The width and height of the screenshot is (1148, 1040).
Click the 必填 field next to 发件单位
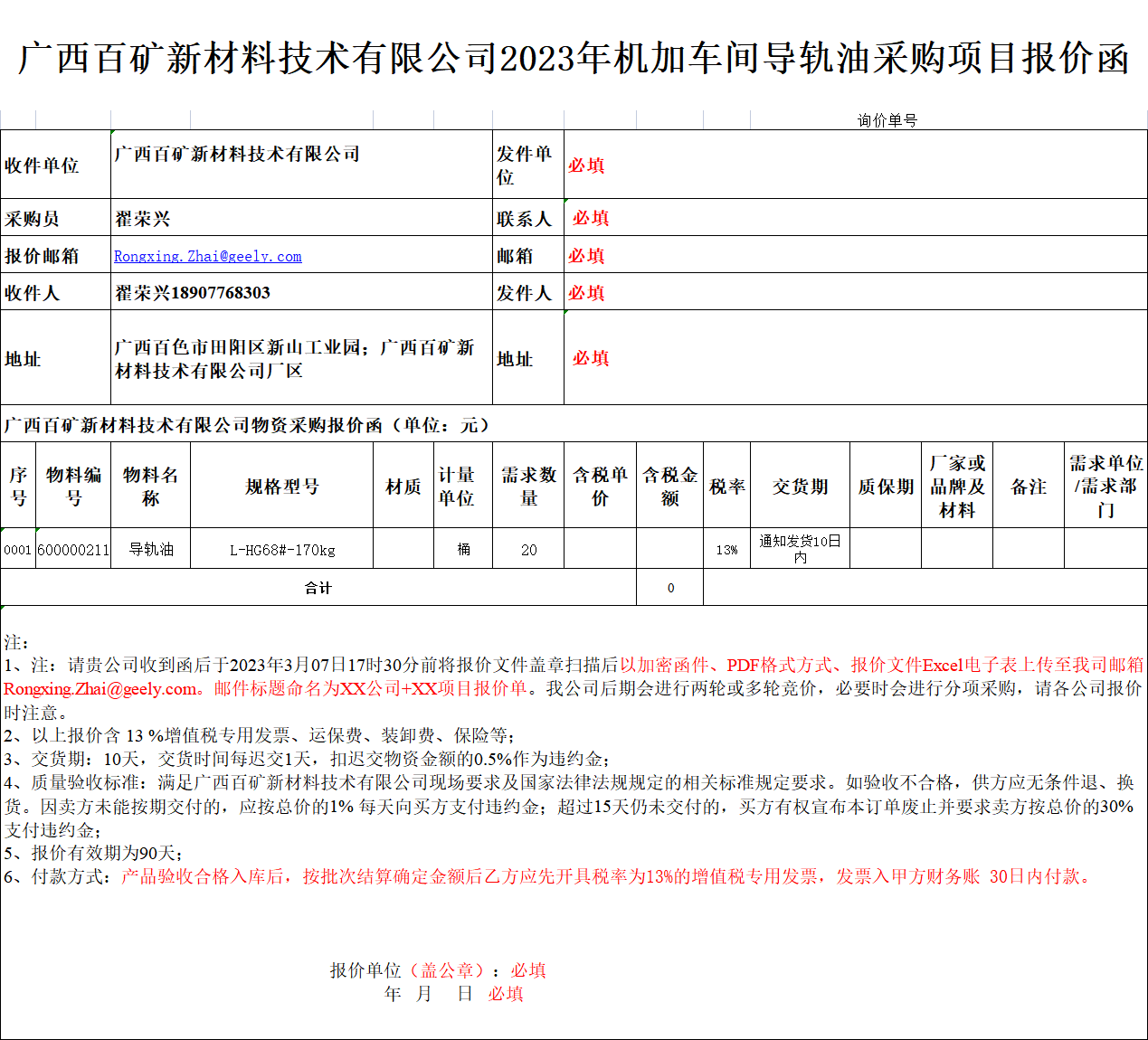[856, 165]
